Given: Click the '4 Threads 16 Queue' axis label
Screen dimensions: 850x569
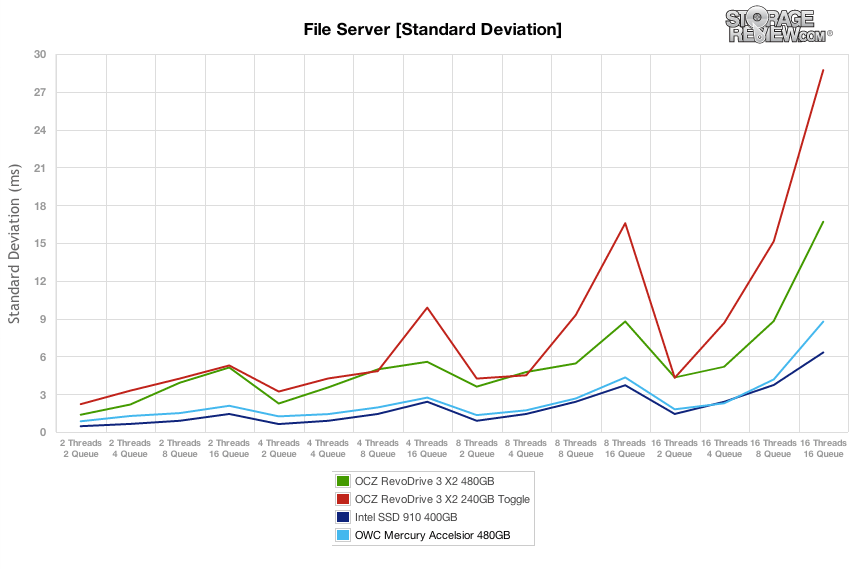Looking at the screenshot, I should pos(427,449).
